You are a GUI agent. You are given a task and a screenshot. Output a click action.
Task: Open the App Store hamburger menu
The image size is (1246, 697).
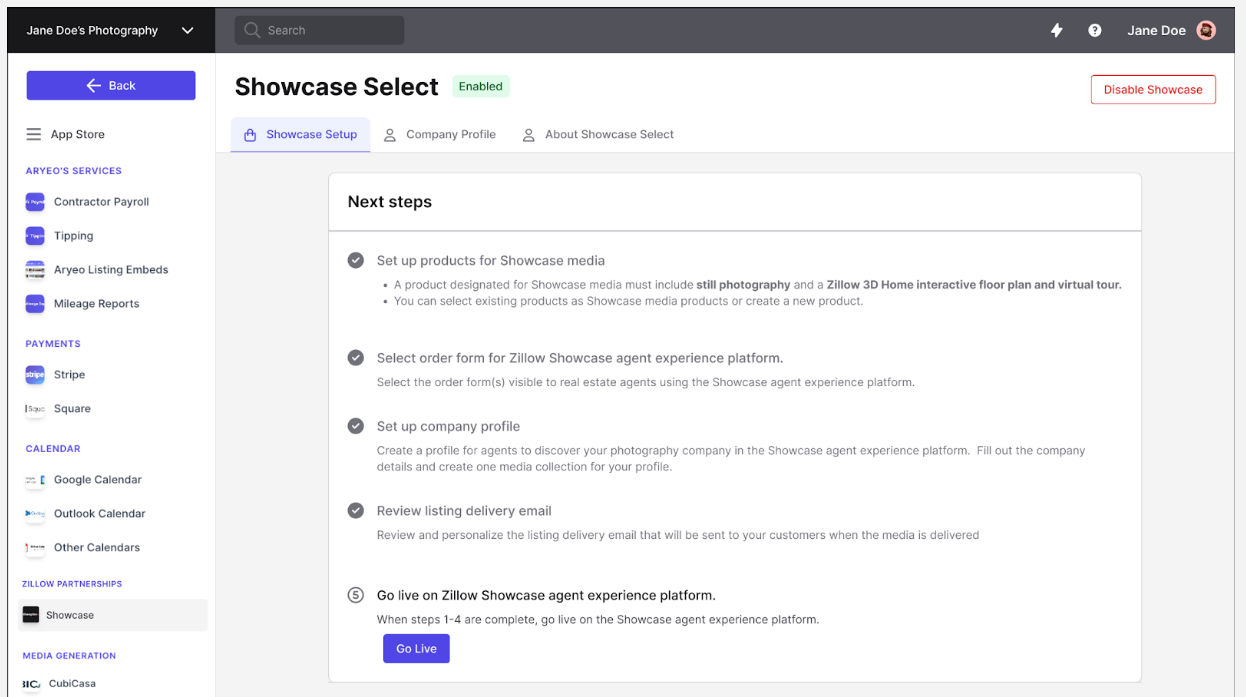pyautogui.click(x=34, y=134)
